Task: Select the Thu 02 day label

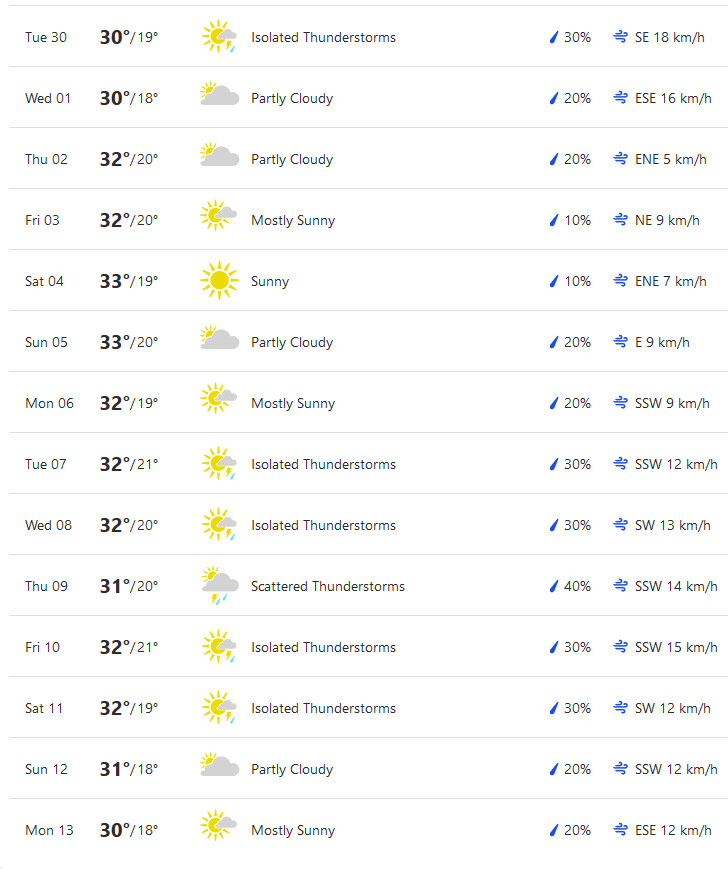Action: [x=46, y=159]
